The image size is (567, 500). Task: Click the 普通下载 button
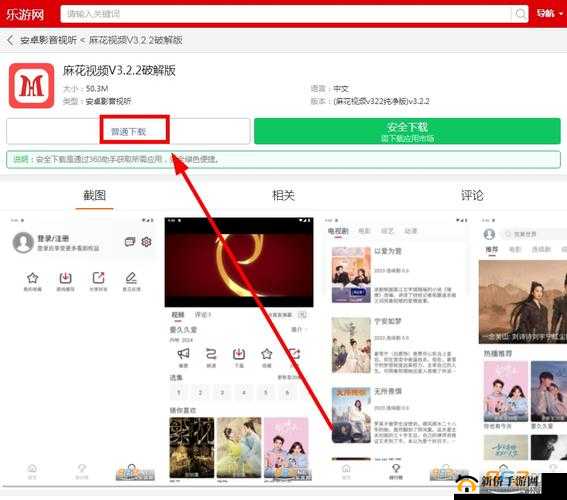coord(128,131)
